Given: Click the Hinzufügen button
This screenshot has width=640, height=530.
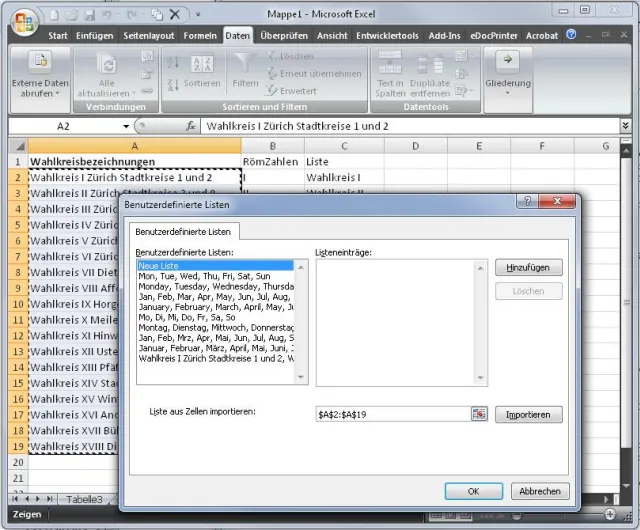Looking at the screenshot, I should 528,268.
